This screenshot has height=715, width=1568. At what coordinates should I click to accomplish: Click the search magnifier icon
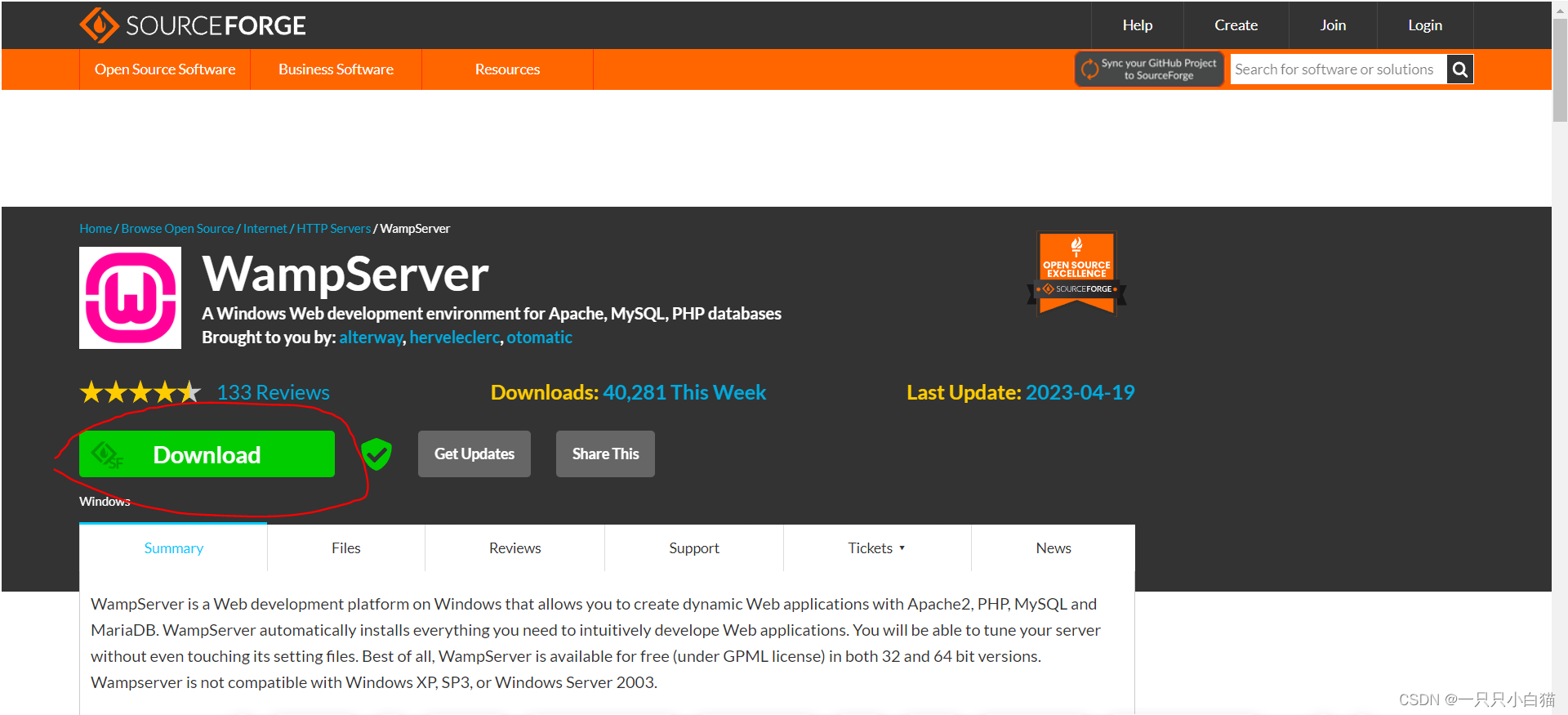click(x=1459, y=69)
